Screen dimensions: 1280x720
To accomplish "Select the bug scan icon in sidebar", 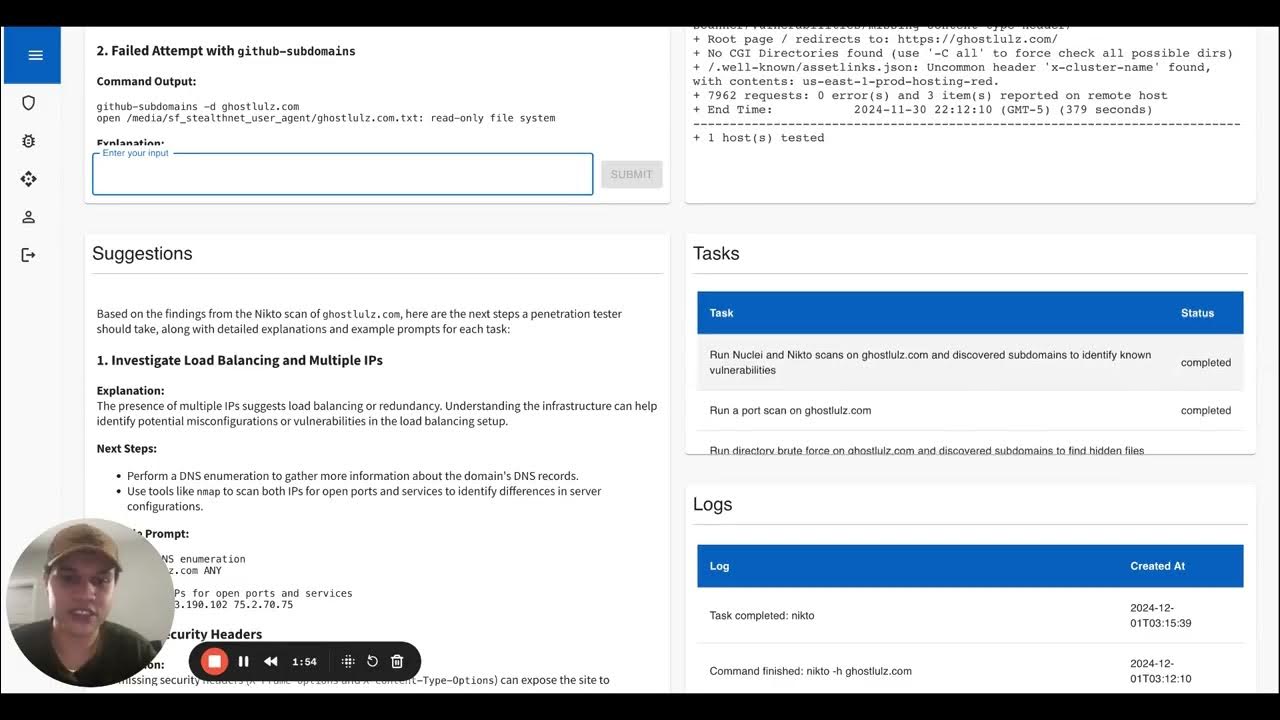I will coord(29,141).
